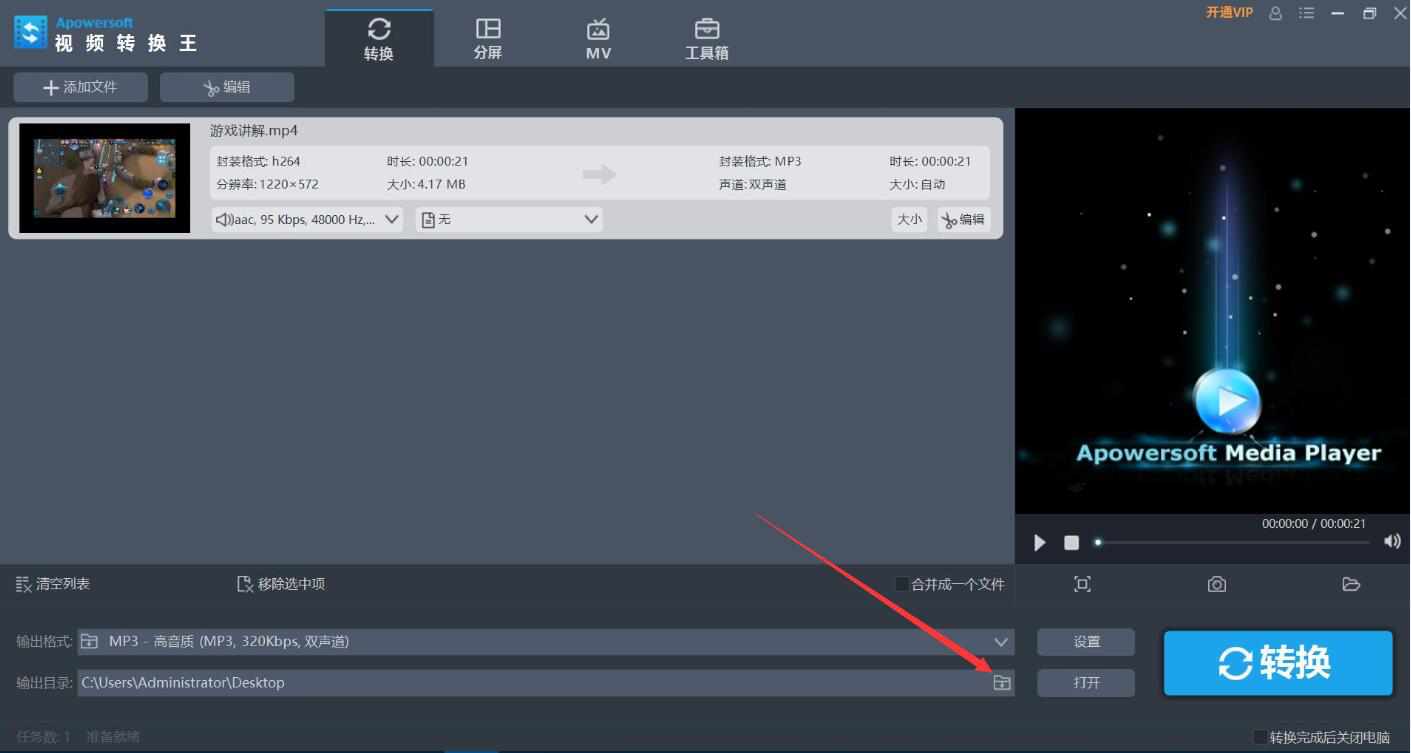Image resolution: width=1411 pixels, height=753 pixels.
Task: Open the list menu icon in title bar
Action: pos(1306,13)
